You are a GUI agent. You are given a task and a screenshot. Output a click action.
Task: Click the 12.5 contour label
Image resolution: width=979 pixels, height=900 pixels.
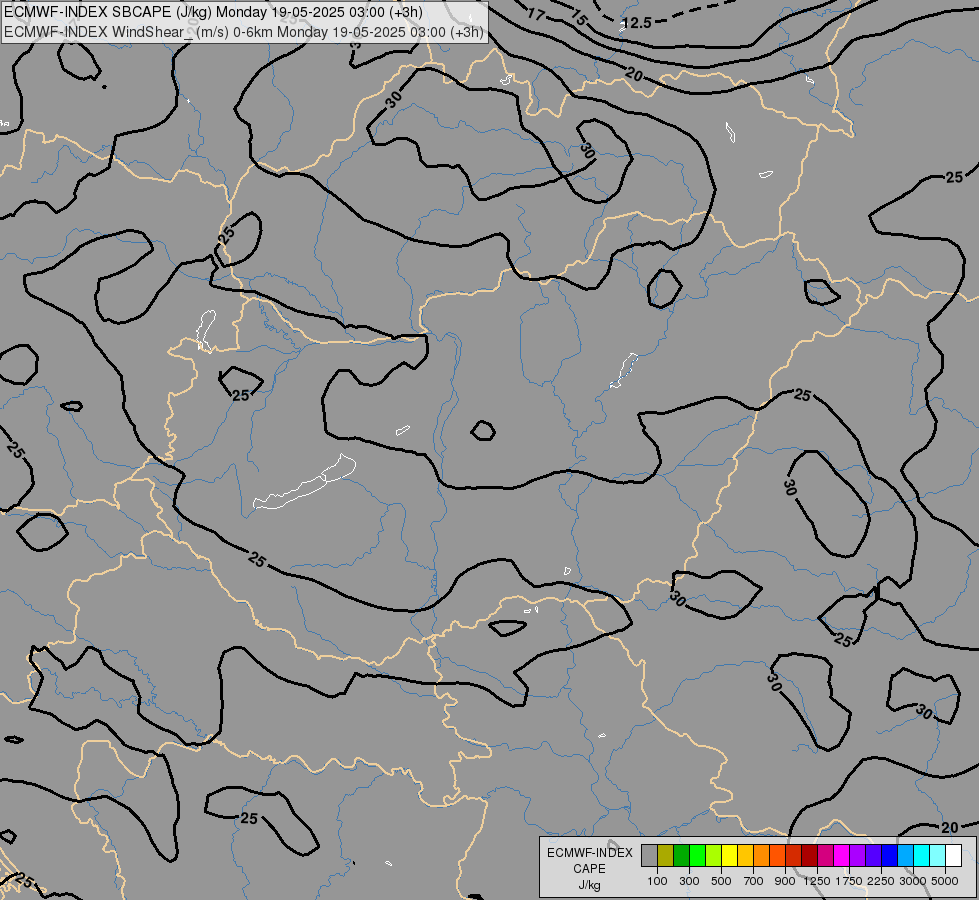[x=637, y=23]
